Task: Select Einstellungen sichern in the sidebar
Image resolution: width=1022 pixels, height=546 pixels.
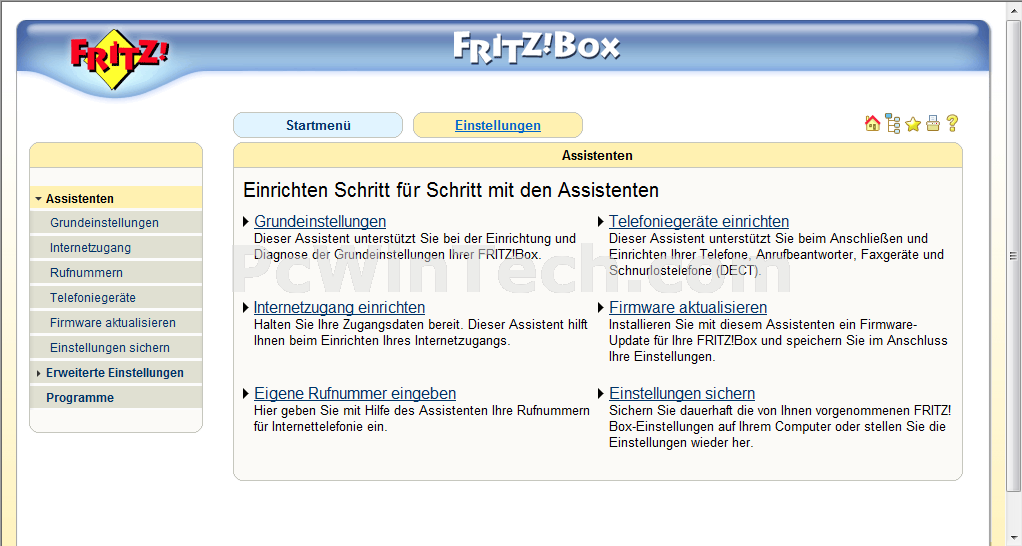Action: [116, 347]
